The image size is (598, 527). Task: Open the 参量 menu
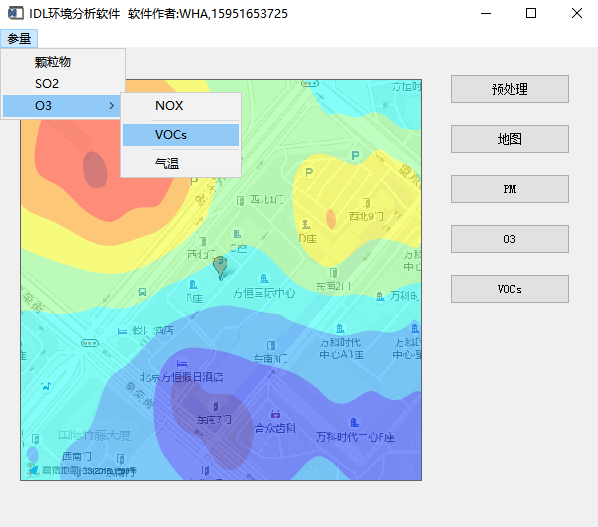point(19,39)
